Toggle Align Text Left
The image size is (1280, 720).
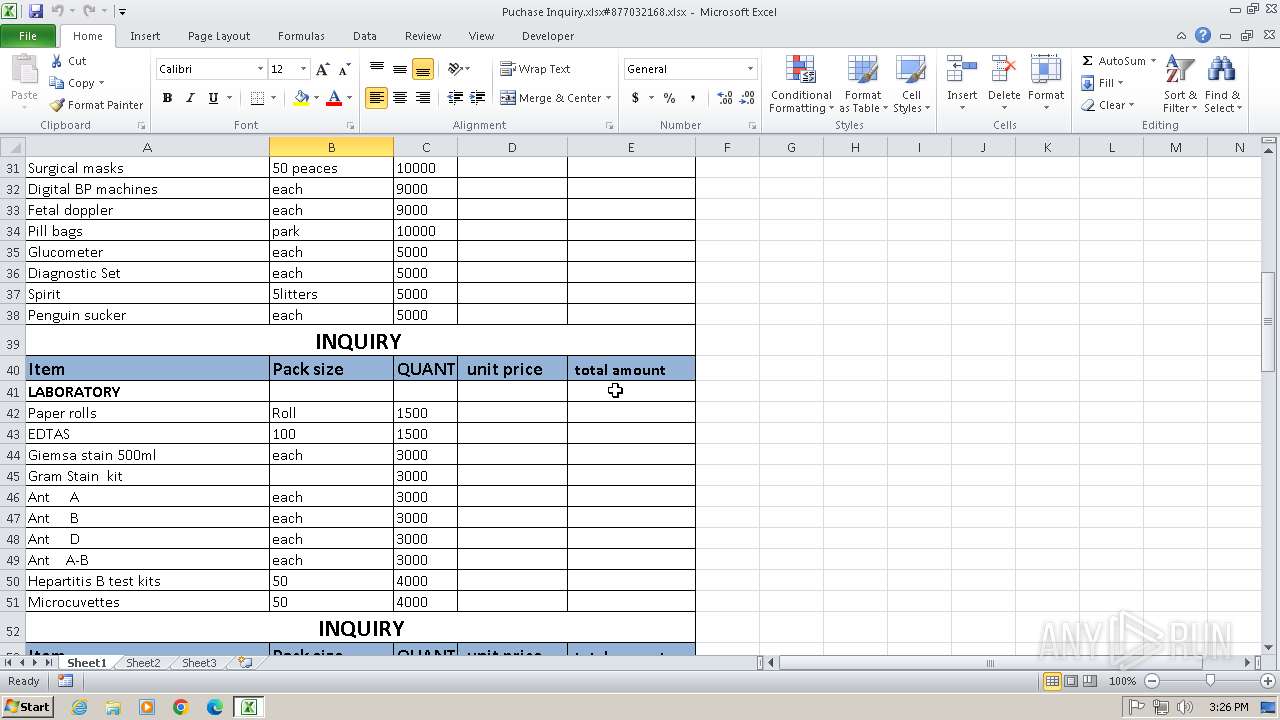[x=377, y=98]
